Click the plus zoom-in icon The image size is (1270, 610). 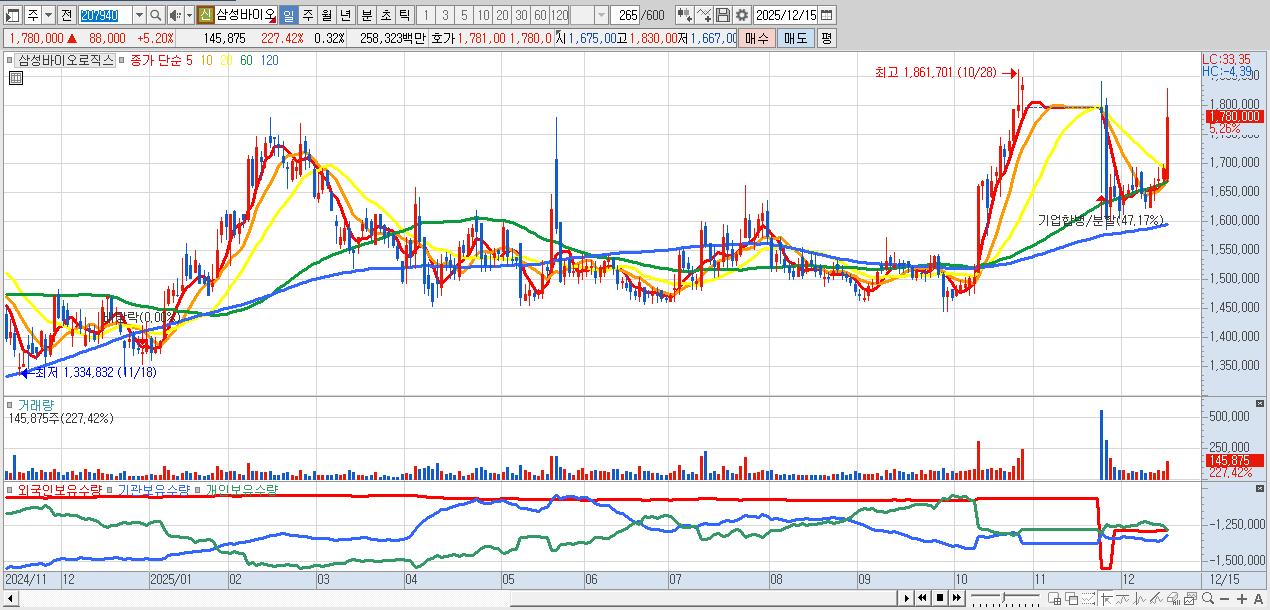point(1242,599)
